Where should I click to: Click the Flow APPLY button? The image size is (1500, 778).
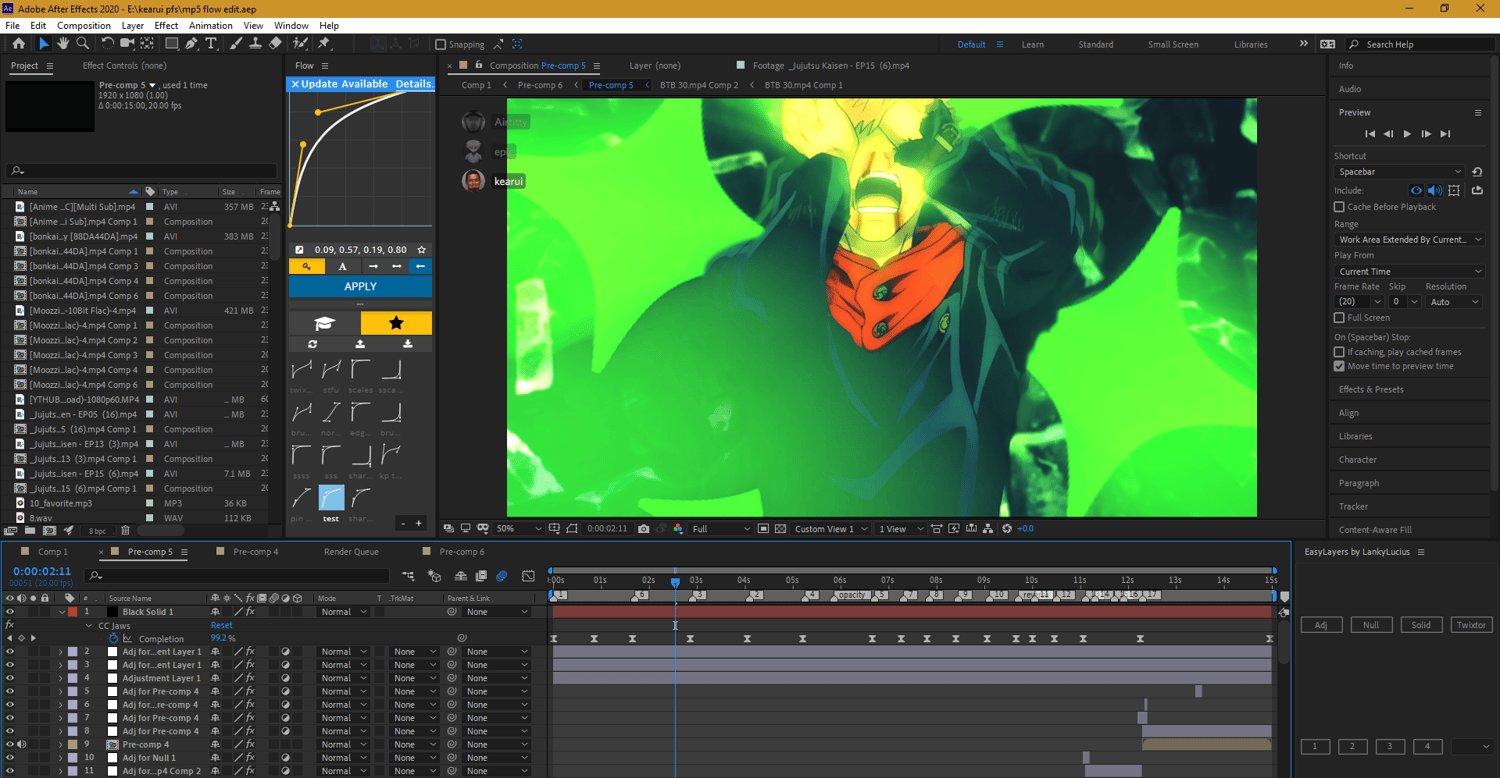360,287
